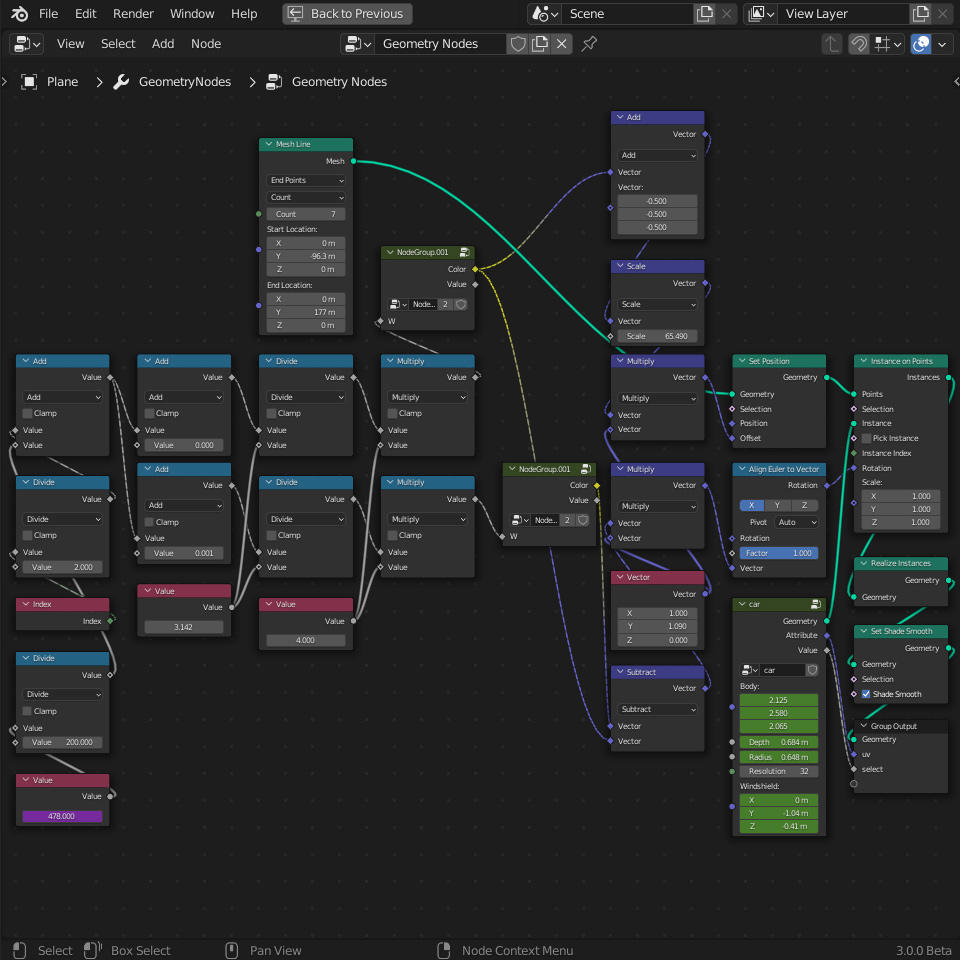Click the parent node tree arrow icon
This screenshot has width=960, height=960.
pyautogui.click(x=832, y=44)
